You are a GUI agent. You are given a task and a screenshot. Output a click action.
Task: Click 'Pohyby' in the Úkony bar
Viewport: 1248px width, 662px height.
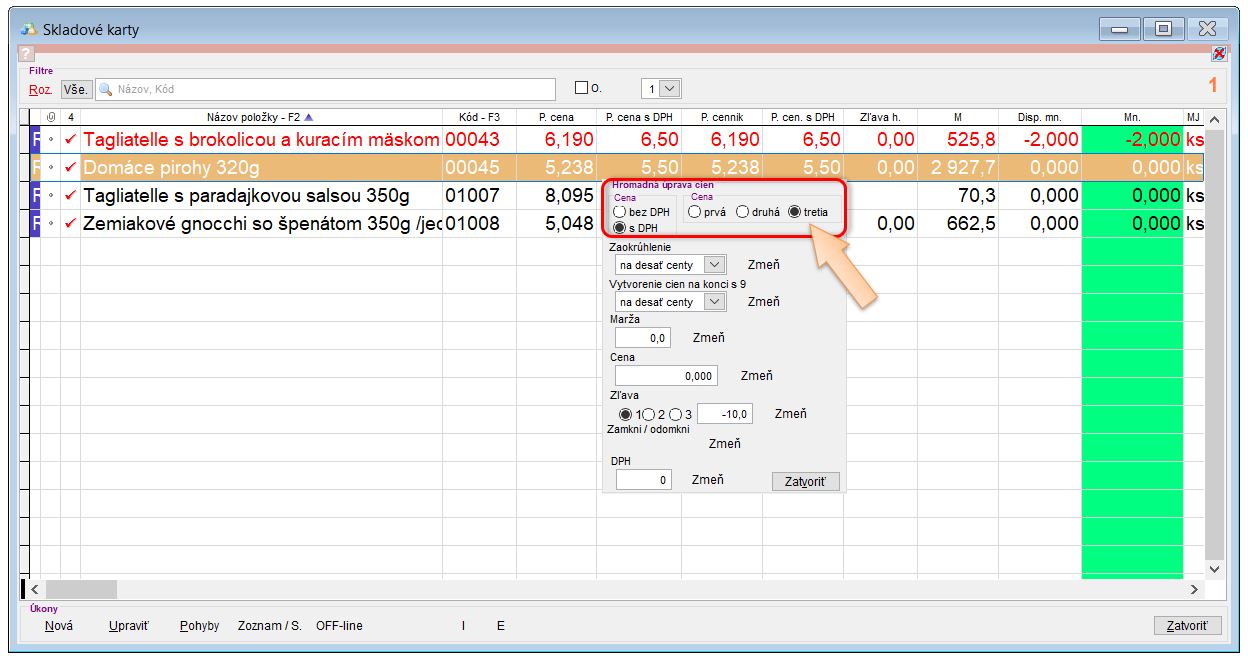[199, 626]
